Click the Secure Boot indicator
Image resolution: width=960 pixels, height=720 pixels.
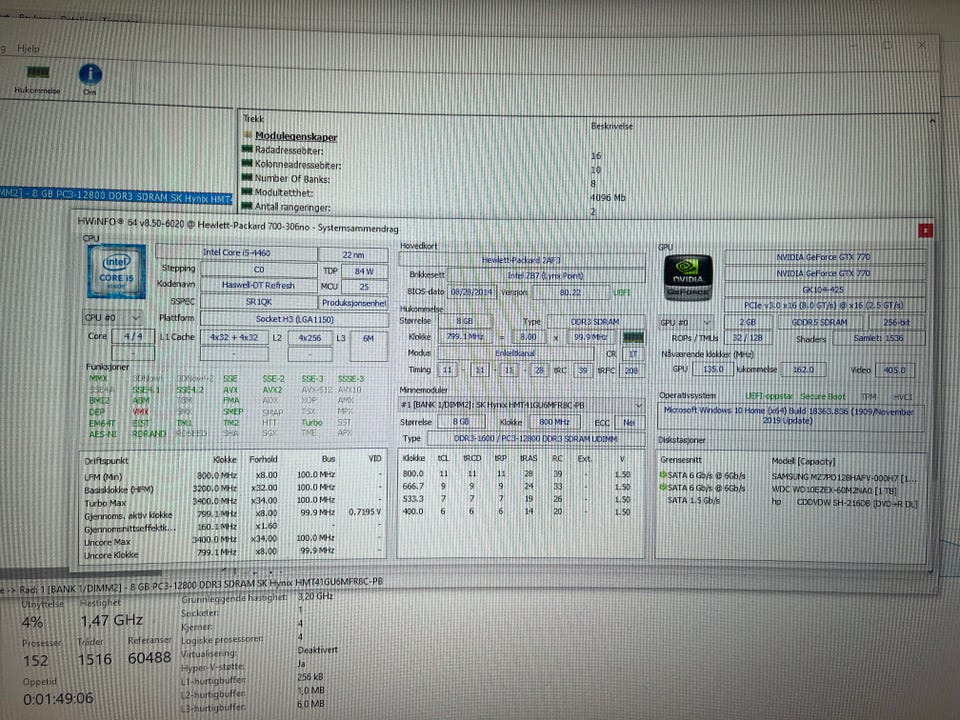823,396
